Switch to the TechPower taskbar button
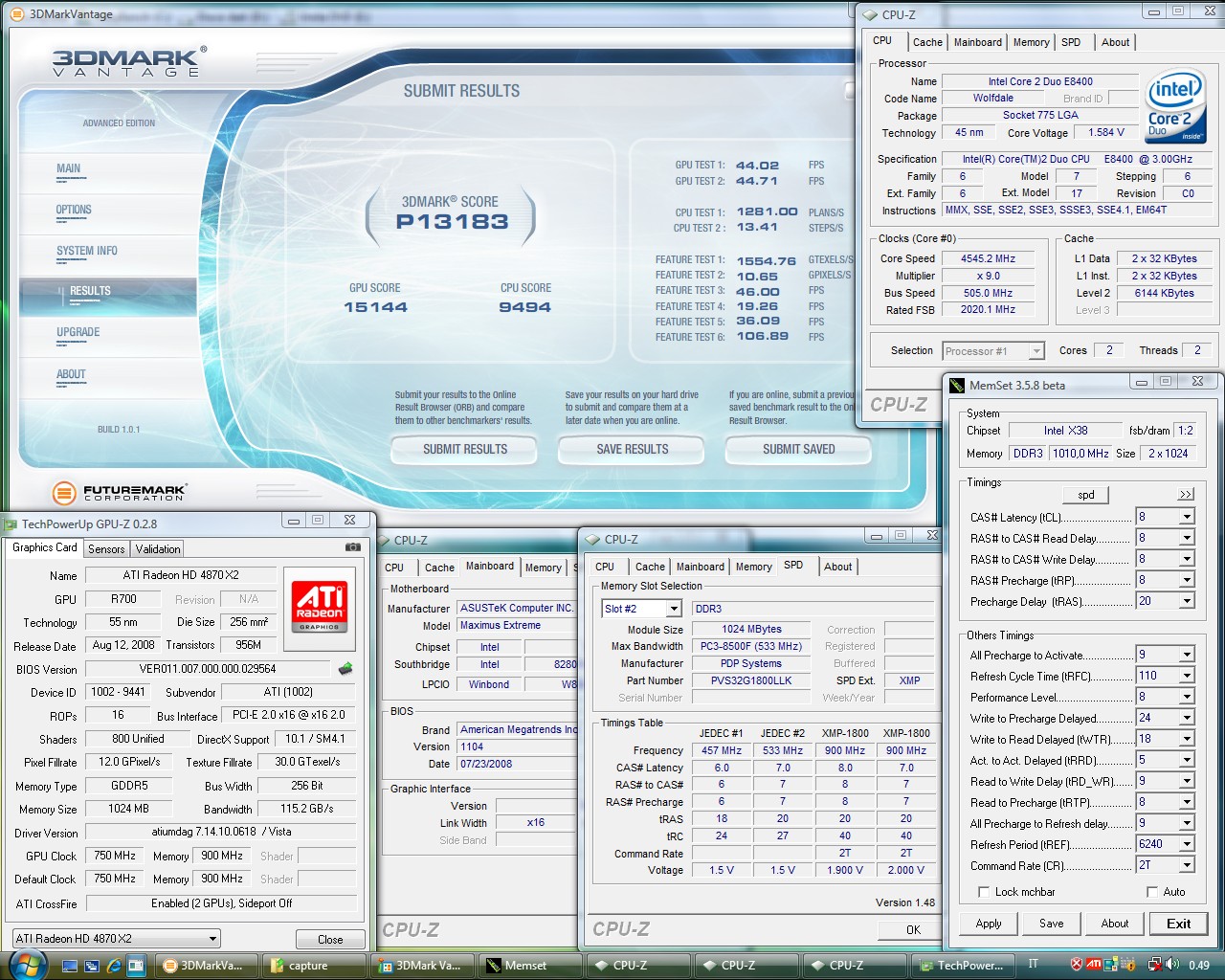 [962, 965]
